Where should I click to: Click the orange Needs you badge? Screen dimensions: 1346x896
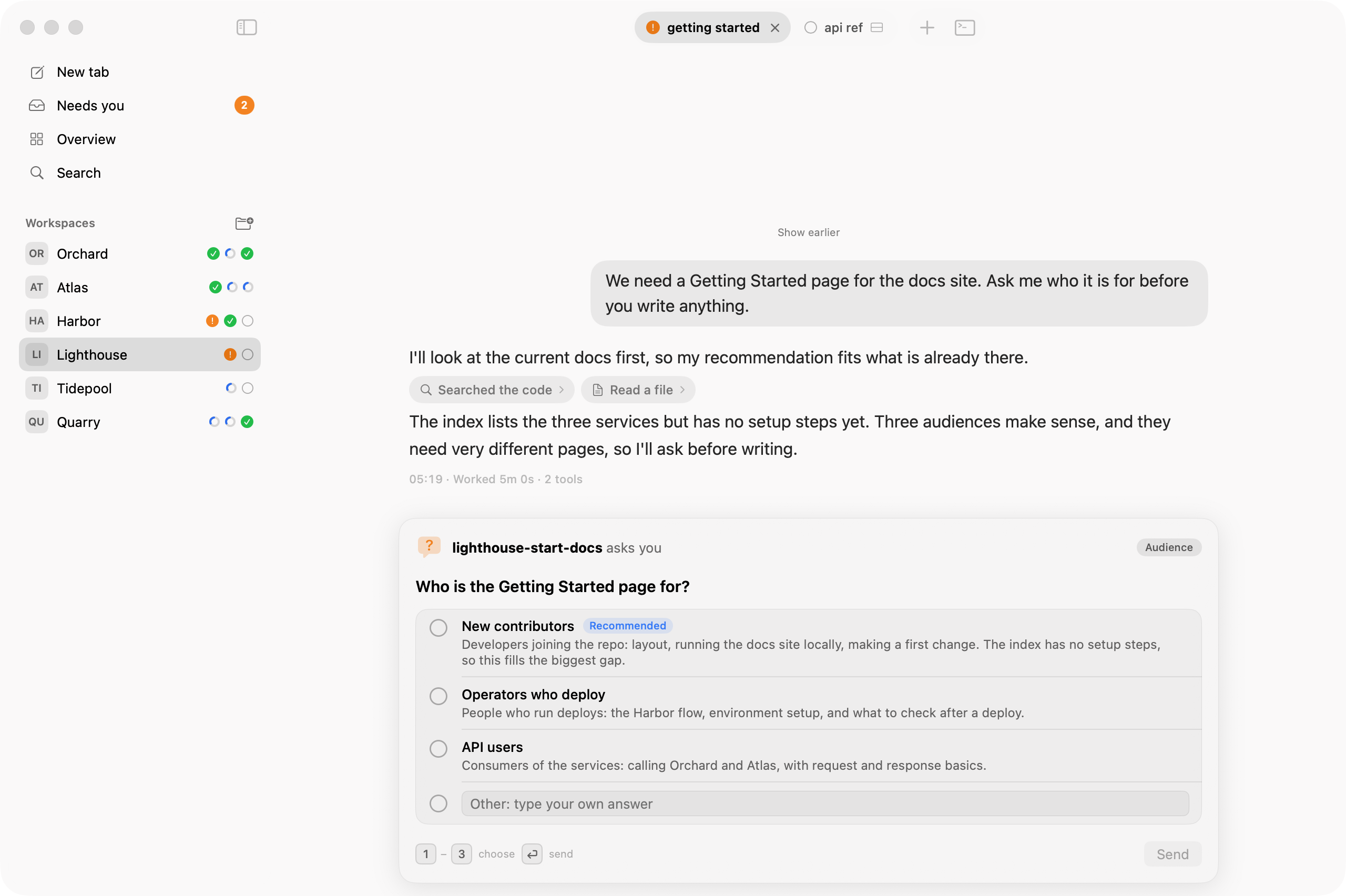(244, 106)
